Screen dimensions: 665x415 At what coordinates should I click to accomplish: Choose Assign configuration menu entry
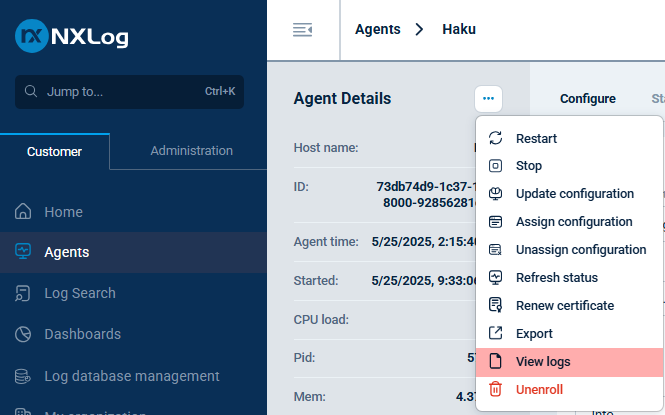573,222
